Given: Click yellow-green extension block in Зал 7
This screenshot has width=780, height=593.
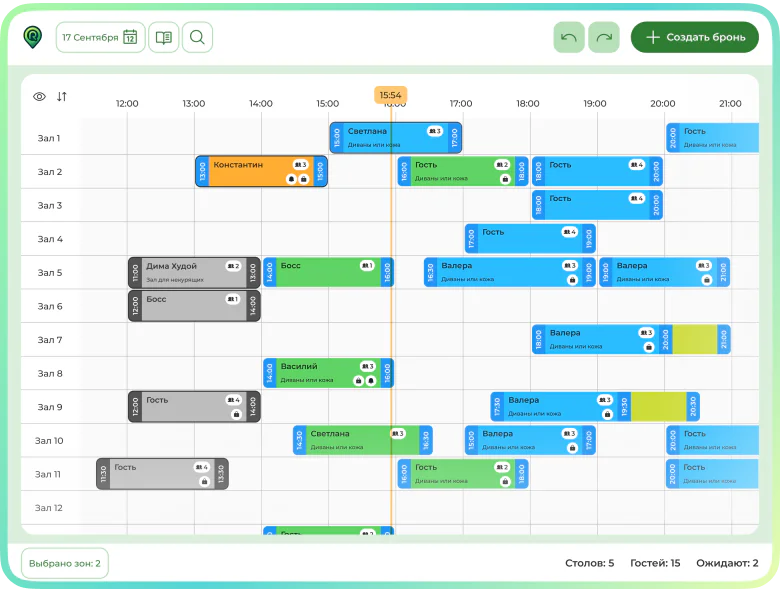Looking at the screenshot, I should (695, 340).
